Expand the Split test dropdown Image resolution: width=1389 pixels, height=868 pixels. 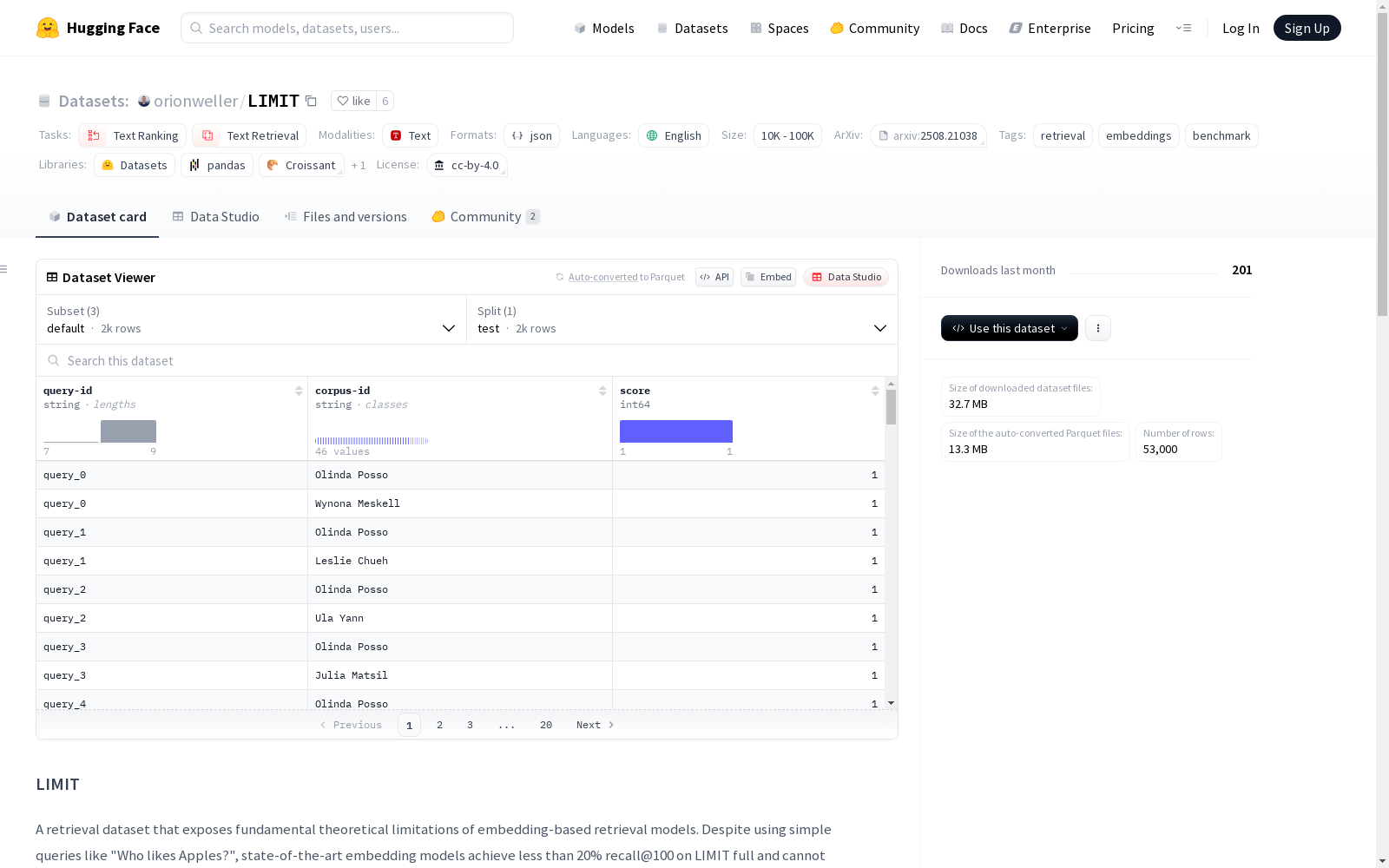coord(682,319)
